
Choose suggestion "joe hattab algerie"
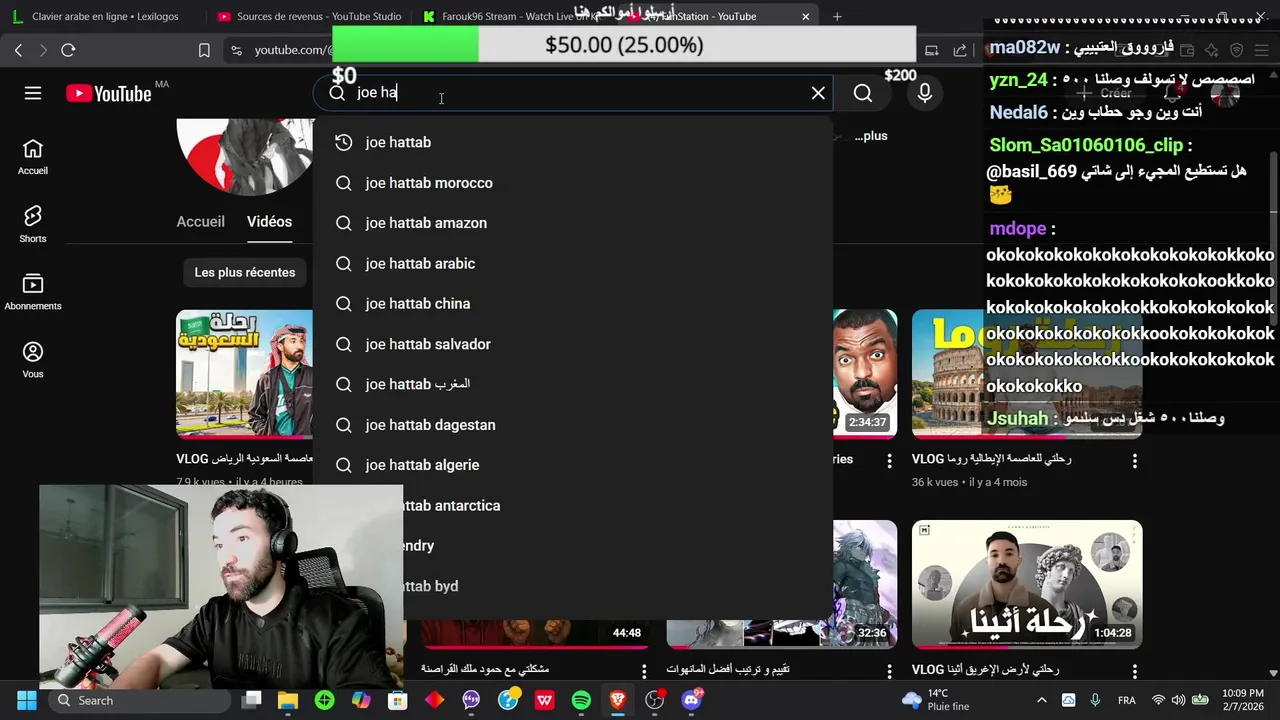point(573,465)
